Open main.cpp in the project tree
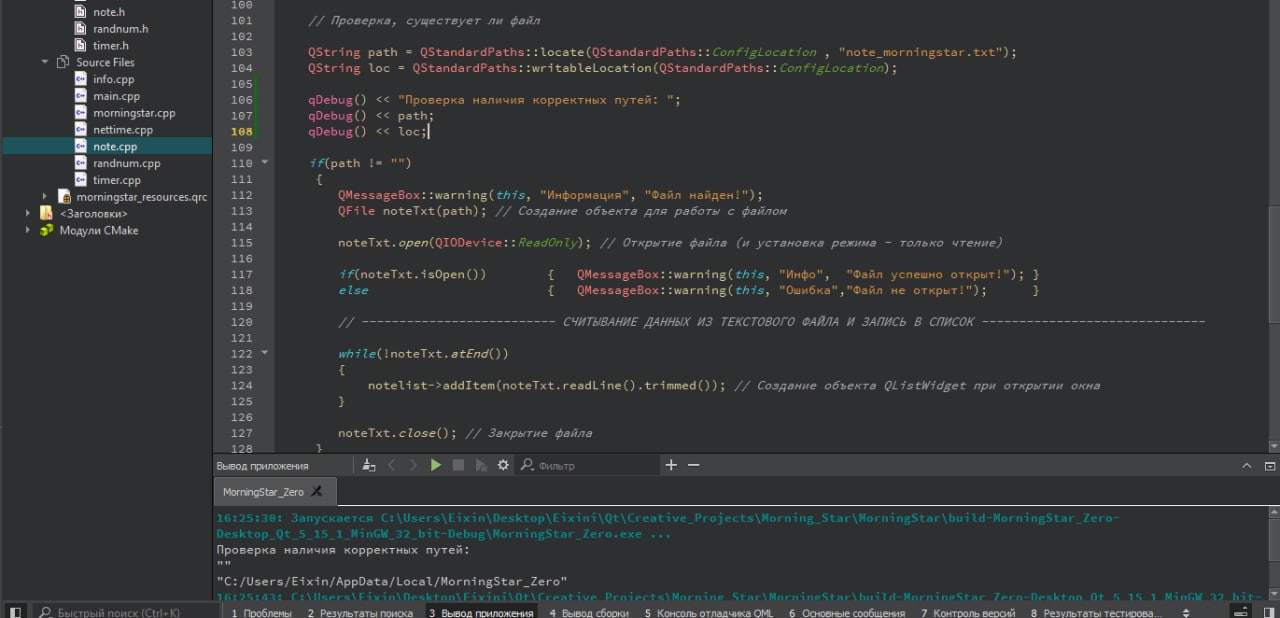Viewport: 1280px width, 618px height. click(116, 96)
